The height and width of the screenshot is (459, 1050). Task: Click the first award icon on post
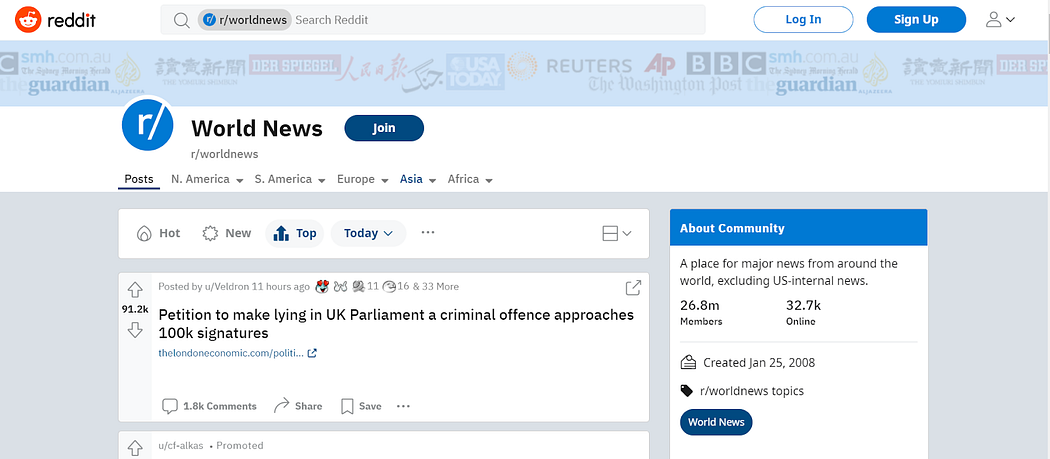coord(322,286)
